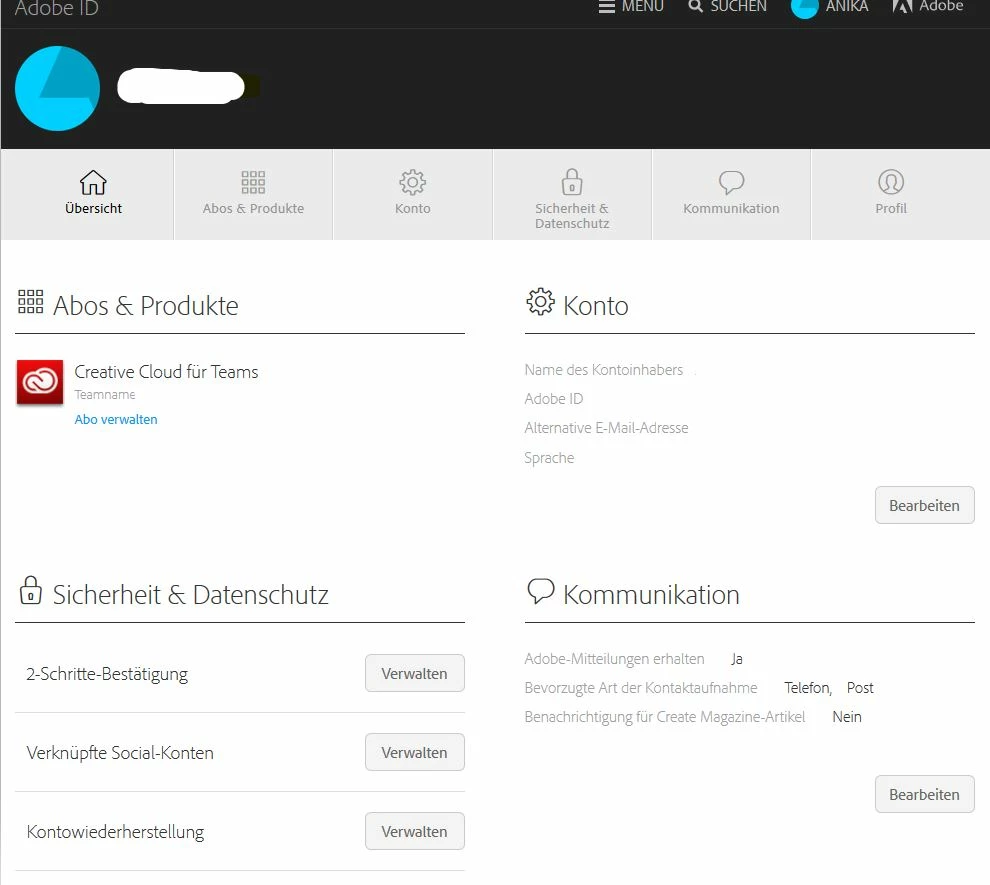The image size is (990, 885).
Task: Click the Ja value
Action: [x=737, y=659]
